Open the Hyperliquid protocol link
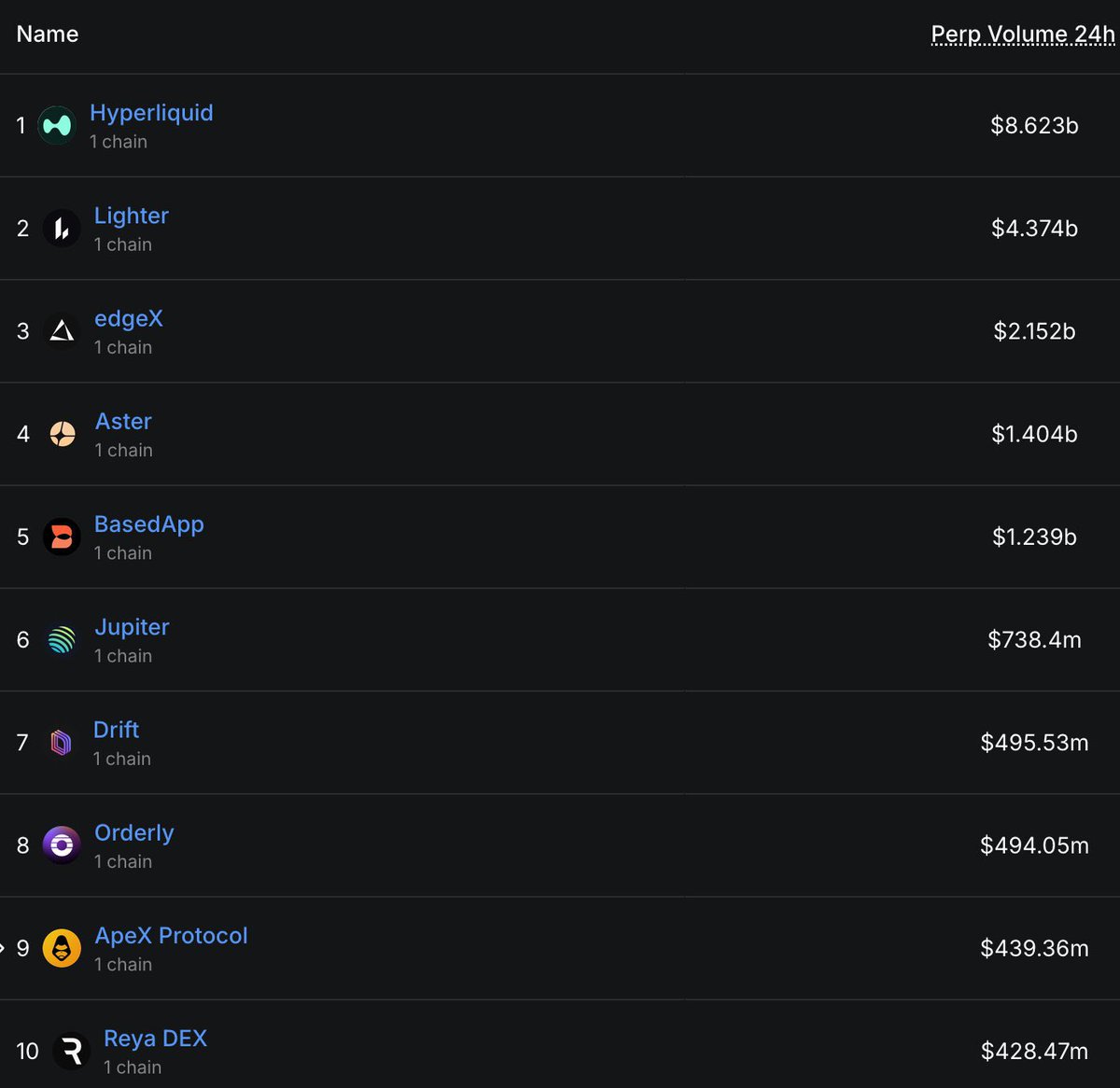1120x1088 pixels. (151, 113)
